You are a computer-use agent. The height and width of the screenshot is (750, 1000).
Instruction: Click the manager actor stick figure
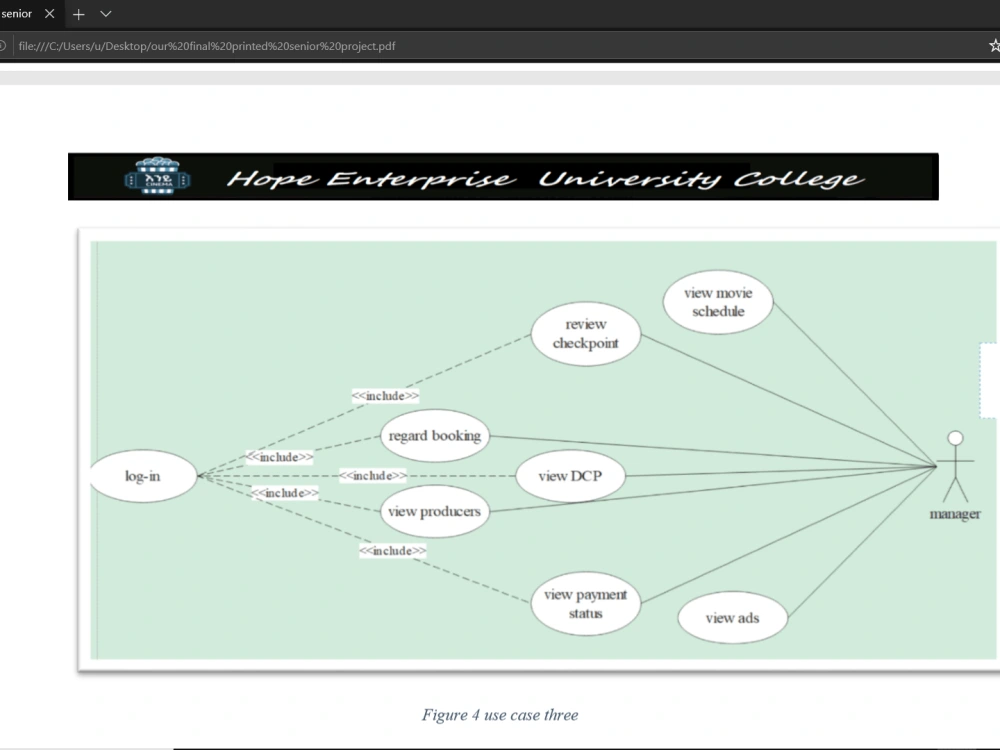955,467
